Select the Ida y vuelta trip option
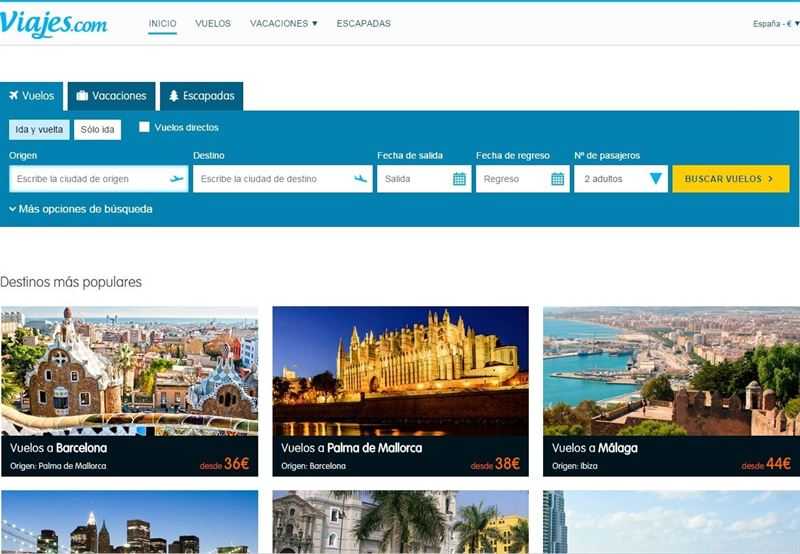 point(39,129)
